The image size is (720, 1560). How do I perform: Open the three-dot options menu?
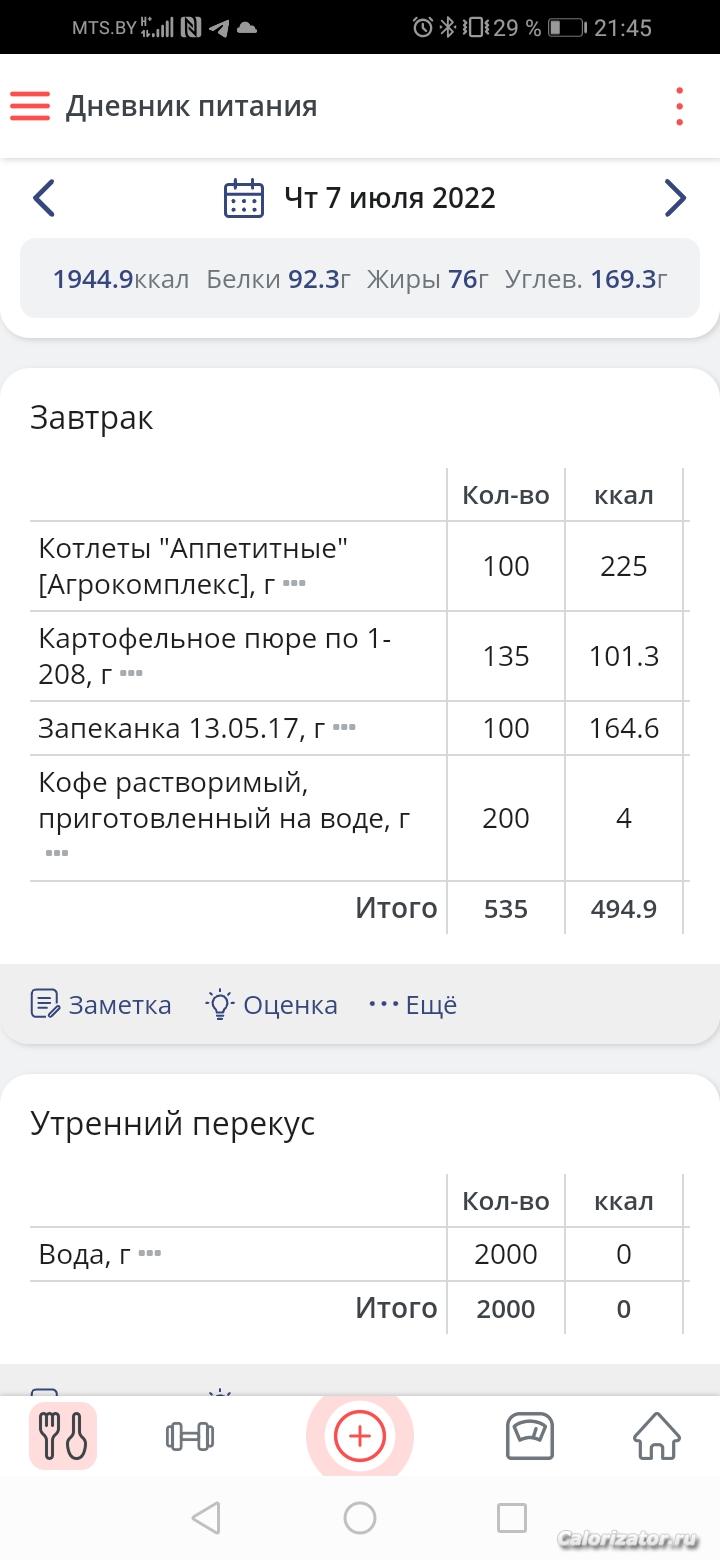tap(679, 106)
